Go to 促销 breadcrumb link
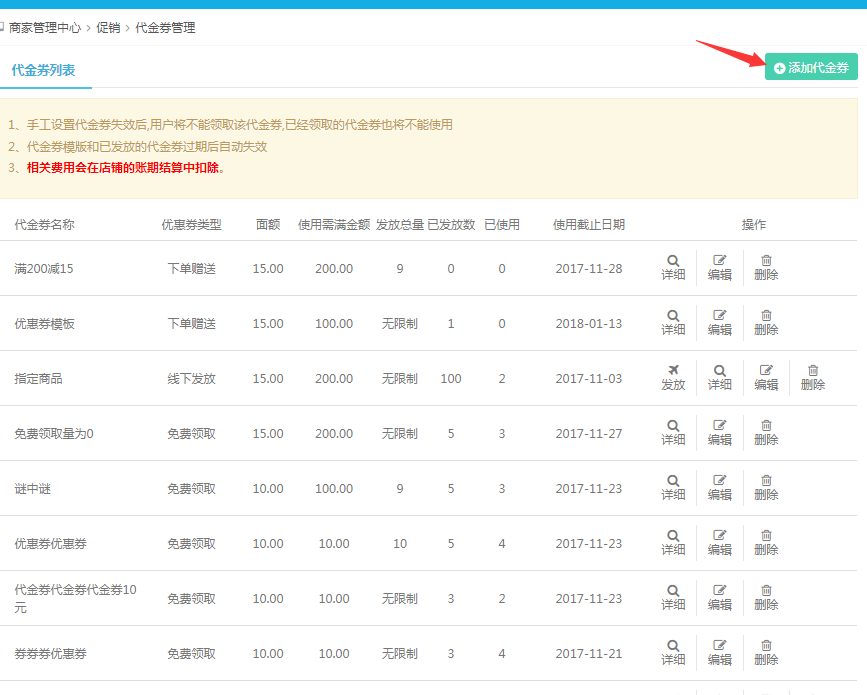This screenshot has height=695, width=867. point(108,28)
